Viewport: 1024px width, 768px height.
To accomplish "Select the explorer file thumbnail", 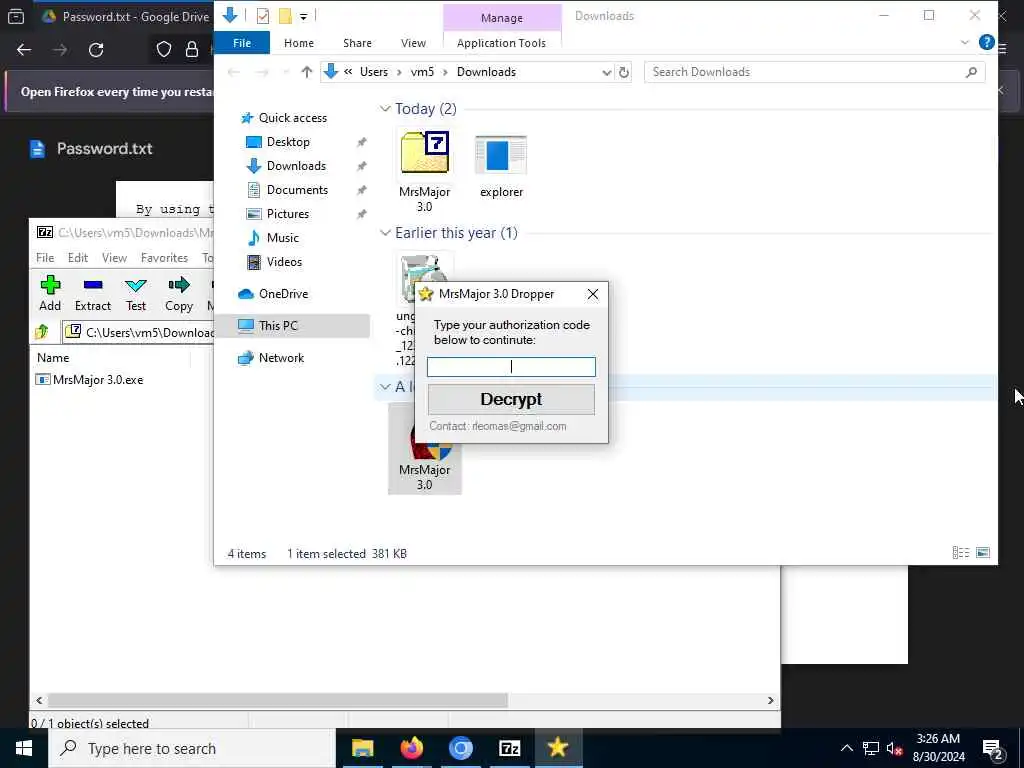I will click(x=501, y=165).
